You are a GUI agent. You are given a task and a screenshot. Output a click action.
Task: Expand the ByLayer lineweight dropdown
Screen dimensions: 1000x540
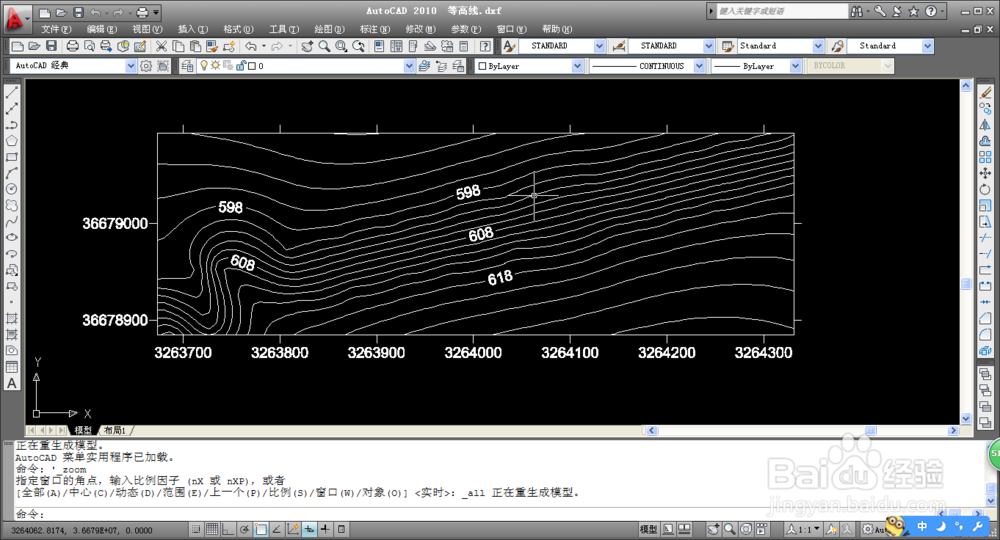coord(795,66)
